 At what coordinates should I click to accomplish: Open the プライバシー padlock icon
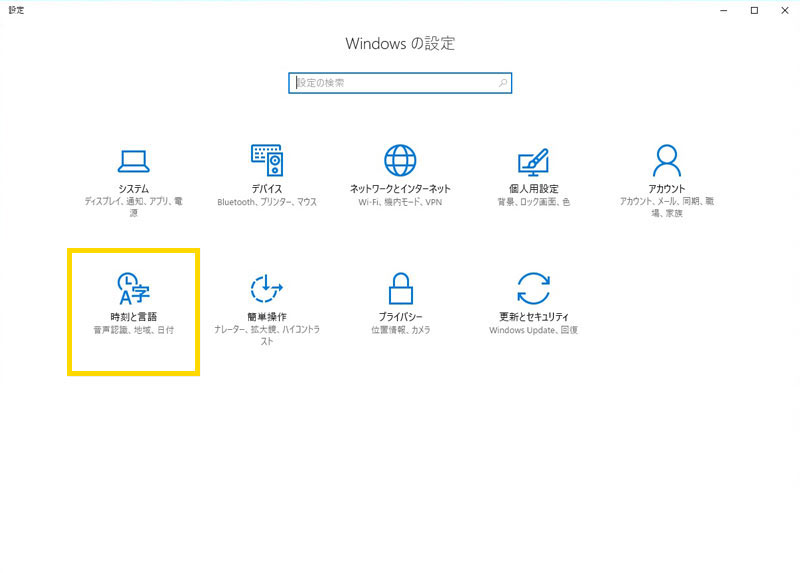click(401, 288)
